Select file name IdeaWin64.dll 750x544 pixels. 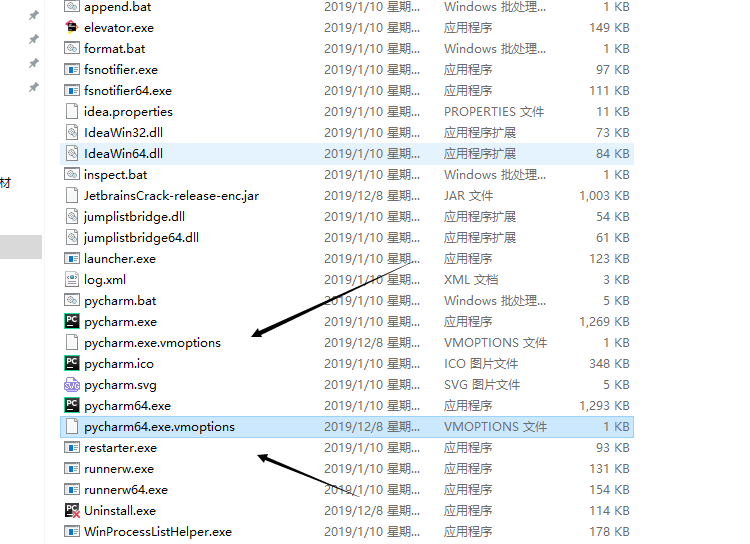click(123, 154)
